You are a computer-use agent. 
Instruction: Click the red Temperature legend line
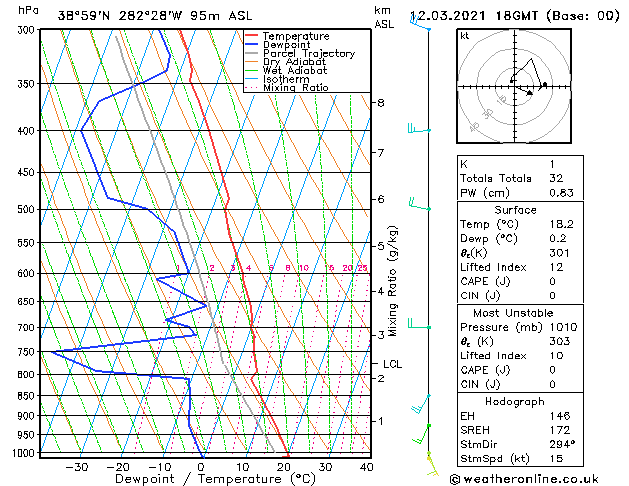click(252, 36)
